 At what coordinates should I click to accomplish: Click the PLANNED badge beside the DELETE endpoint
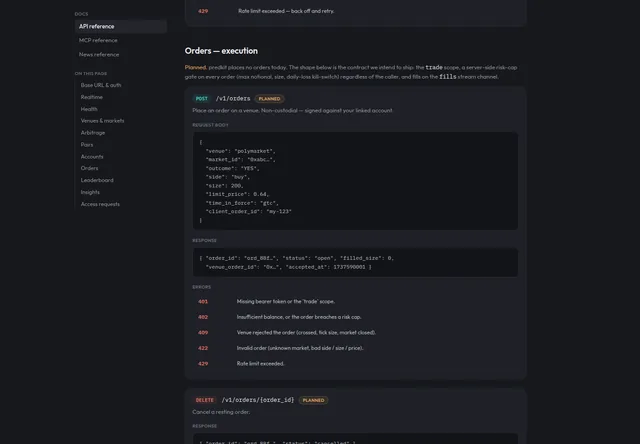(x=313, y=400)
